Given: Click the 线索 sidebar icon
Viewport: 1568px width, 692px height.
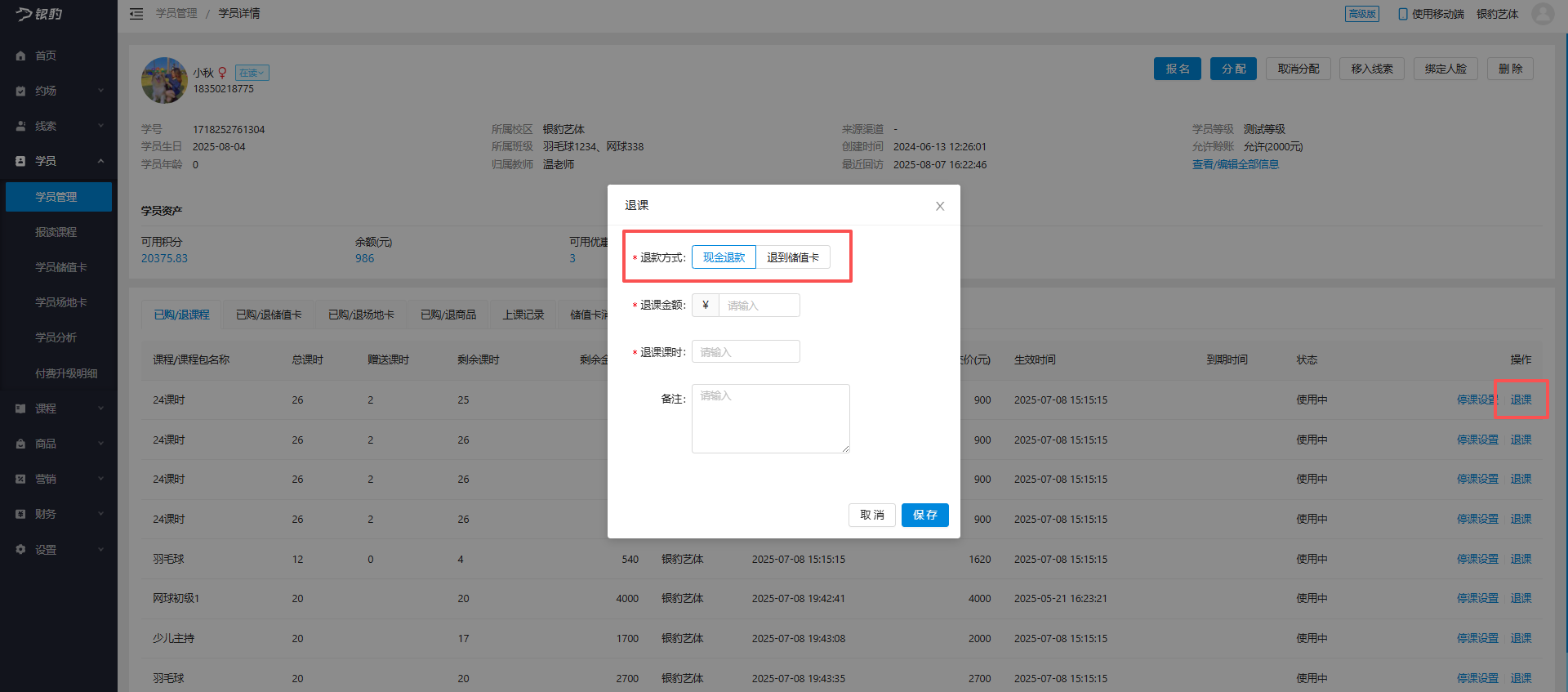Looking at the screenshot, I should 20,126.
